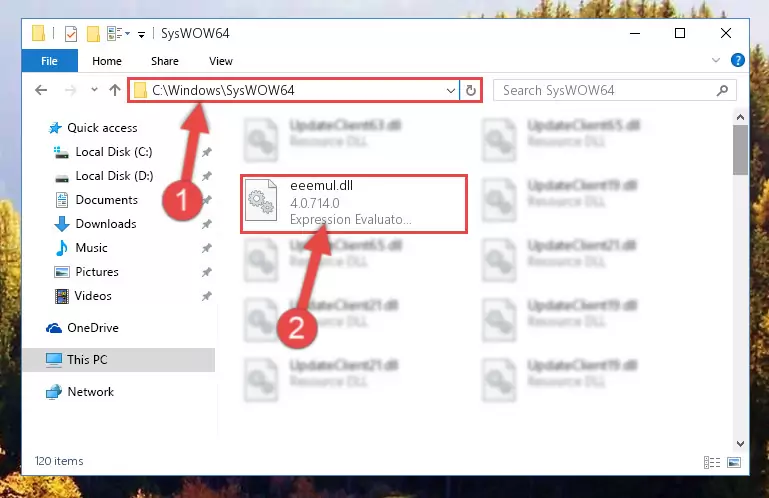The height and width of the screenshot is (498, 769).
Task: Go forward with the right arrow
Action: (70, 90)
